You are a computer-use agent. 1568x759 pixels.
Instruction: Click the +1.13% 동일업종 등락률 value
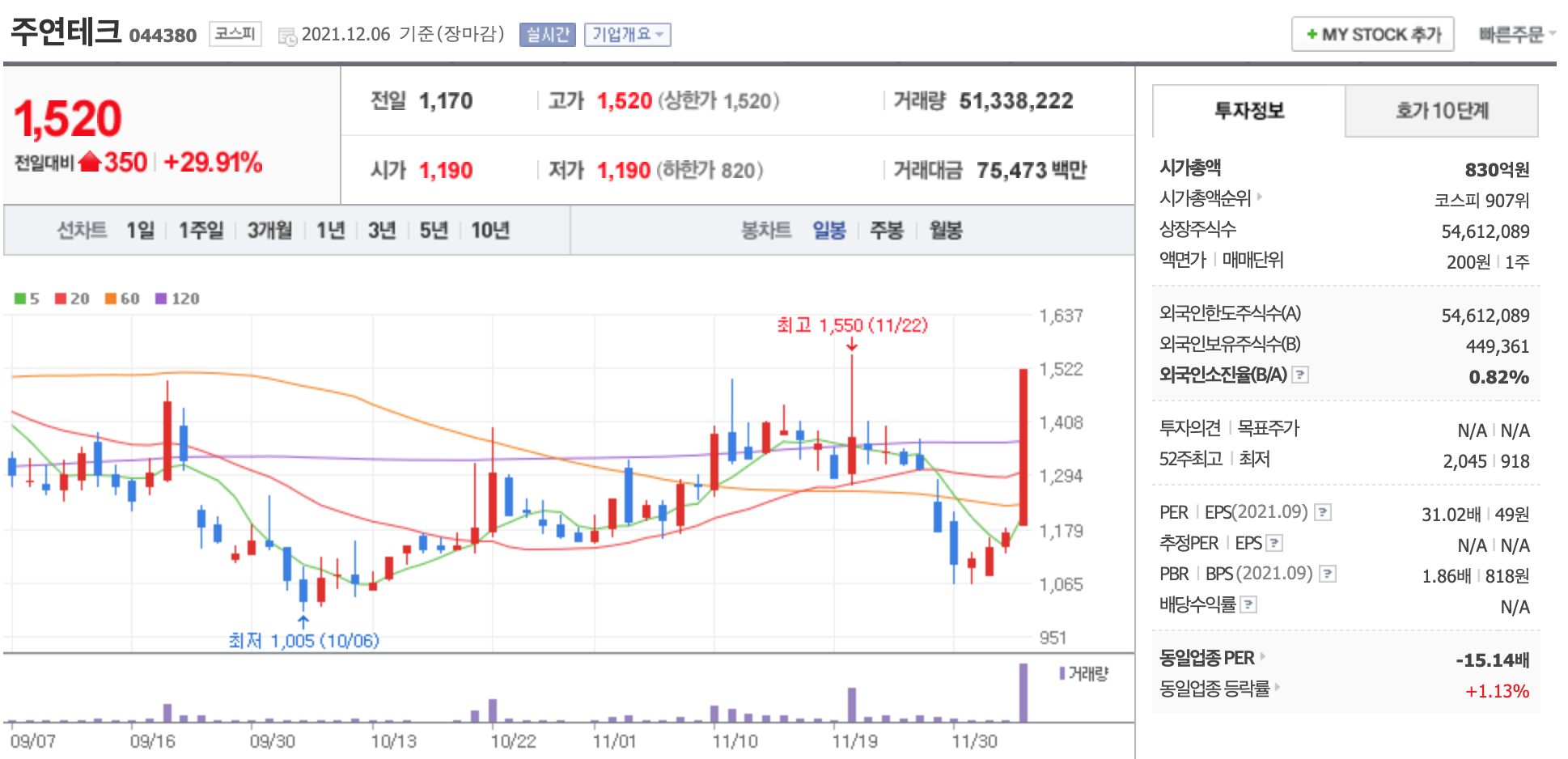[1497, 691]
